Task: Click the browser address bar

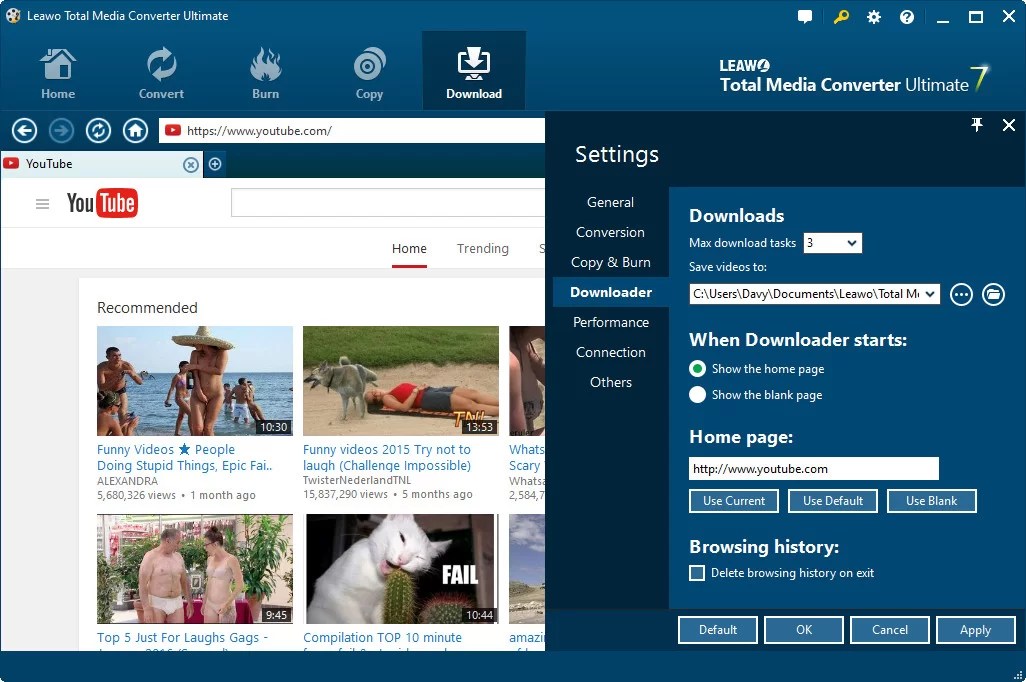Action: click(x=352, y=131)
